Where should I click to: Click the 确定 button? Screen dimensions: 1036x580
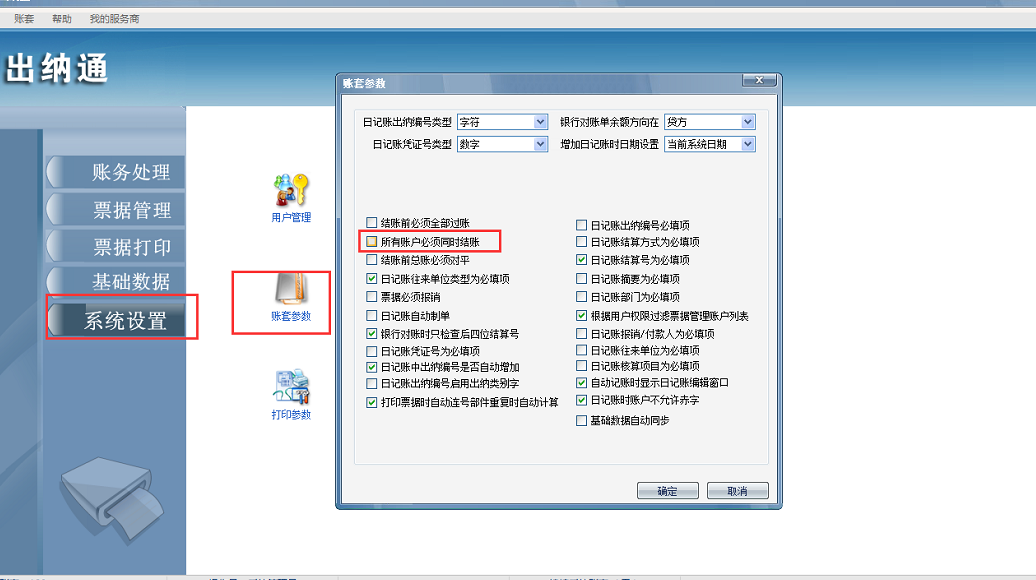667,491
